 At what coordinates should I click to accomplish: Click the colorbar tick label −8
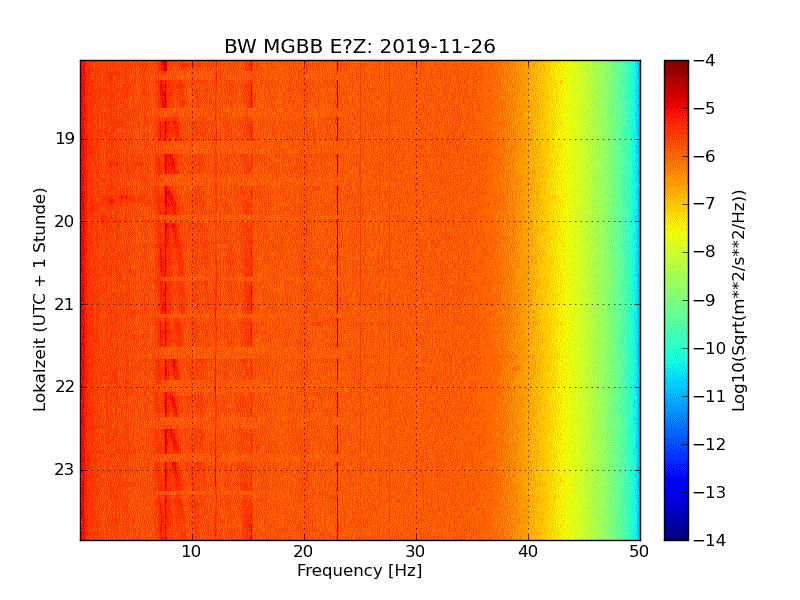[x=705, y=252]
